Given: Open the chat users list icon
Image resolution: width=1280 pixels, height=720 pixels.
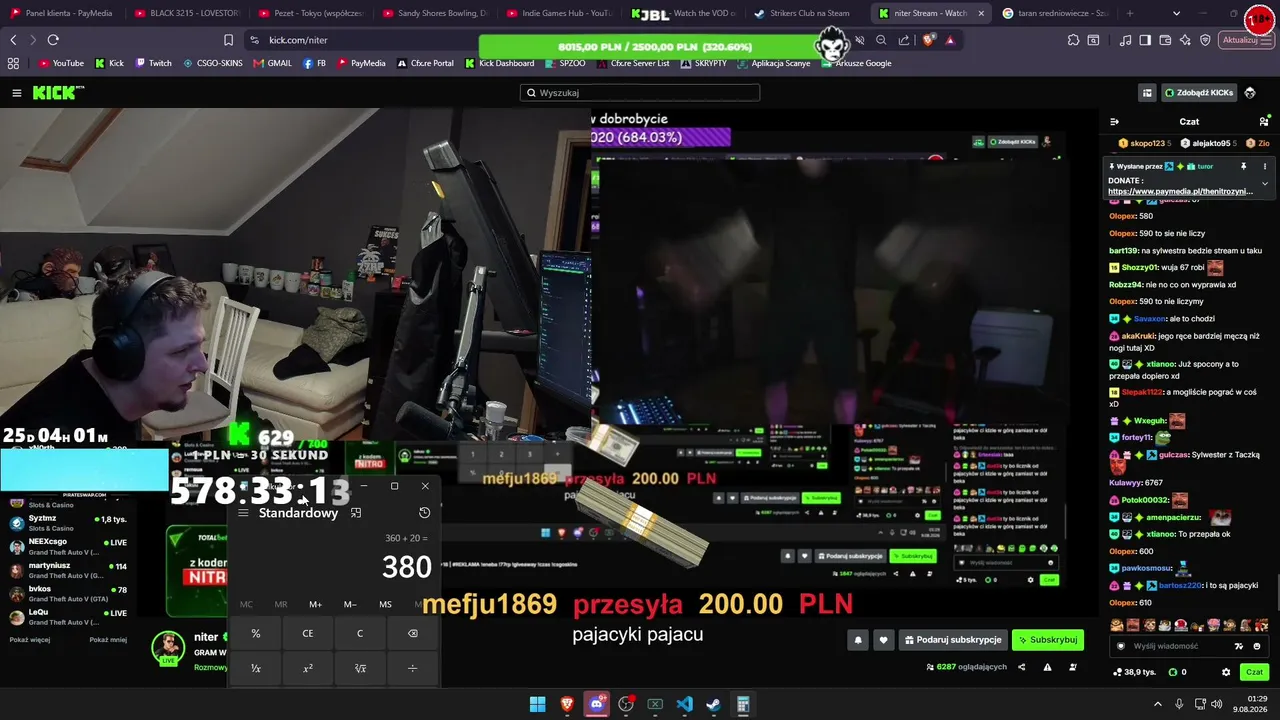Looking at the screenshot, I should click(1264, 122).
